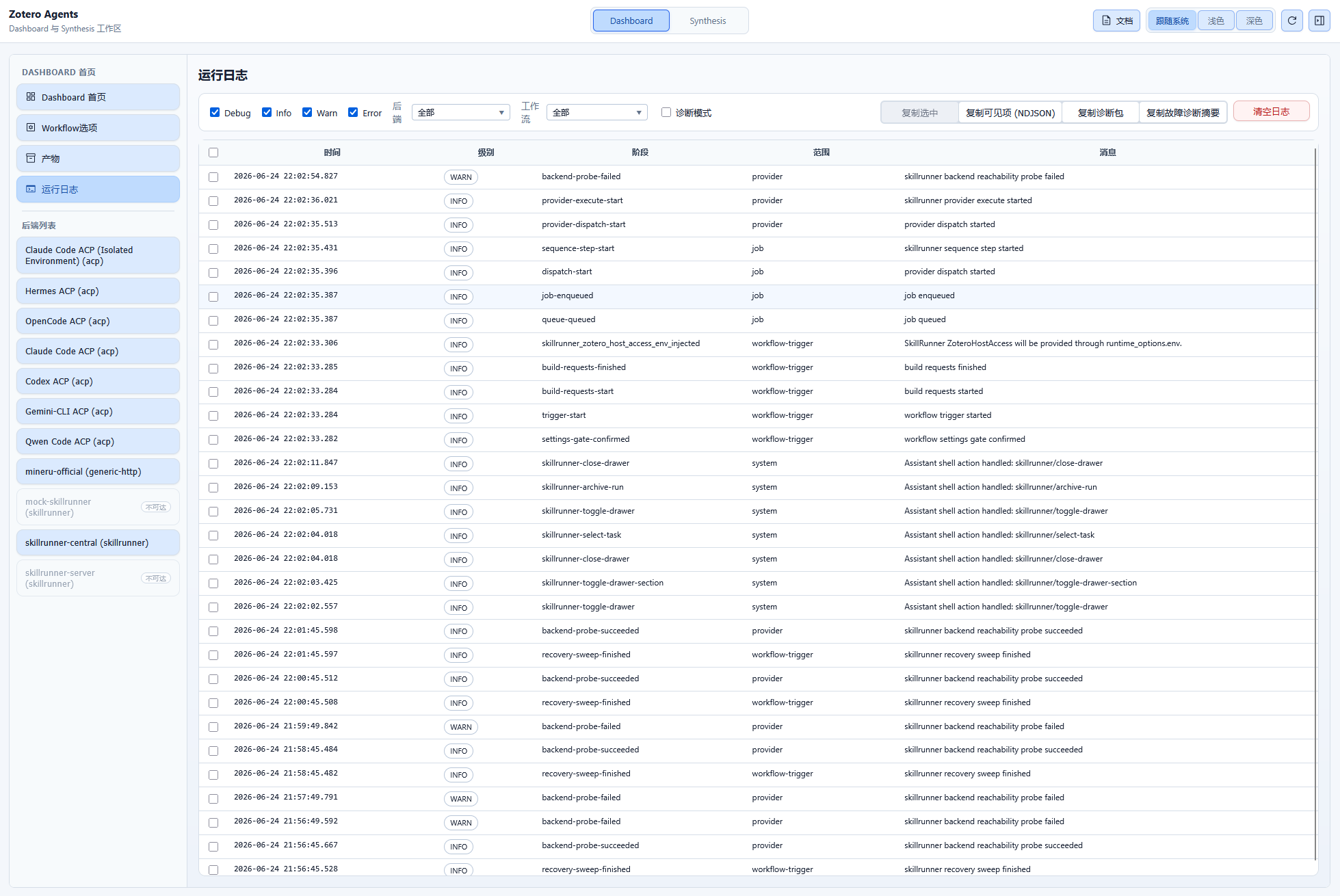Click the 级别 column header
1340x896 pixels.
coord(486,153)
